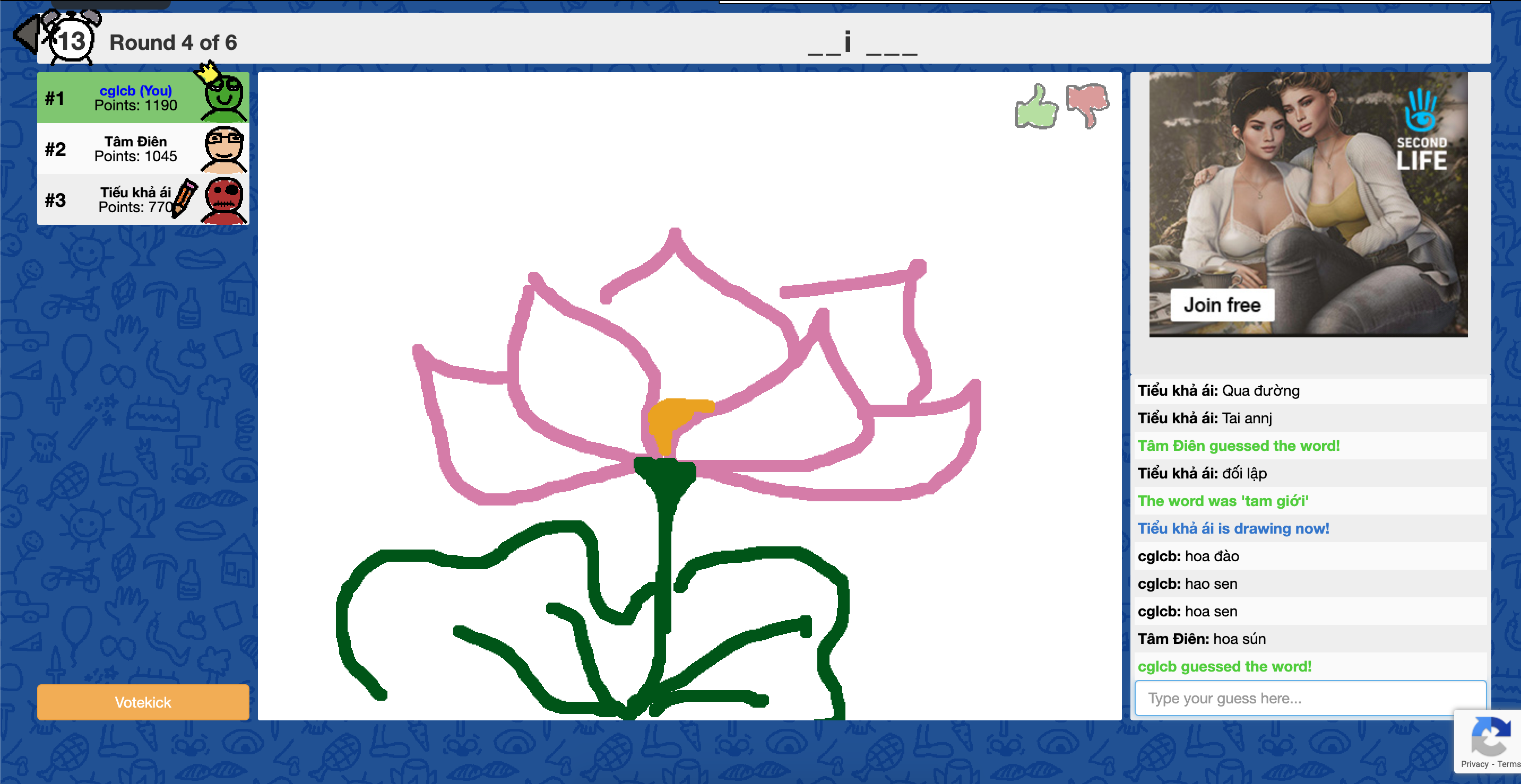Image resolution: width=1521 pixels, height=784 pixels.
Task: Click the Join free ad button
Action: (x=1222, y=305)
